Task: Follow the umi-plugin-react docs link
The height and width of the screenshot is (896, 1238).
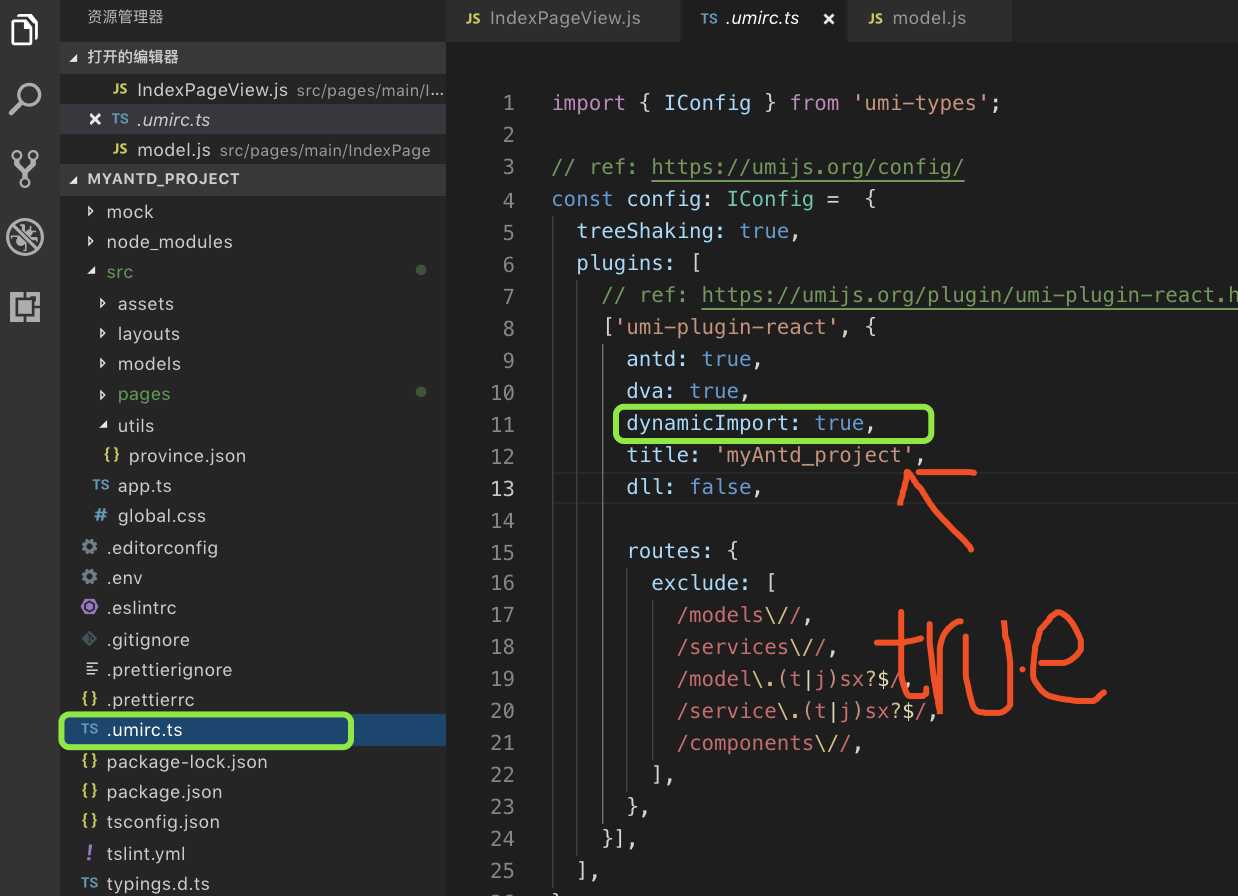Action: [x=969, y=295]
